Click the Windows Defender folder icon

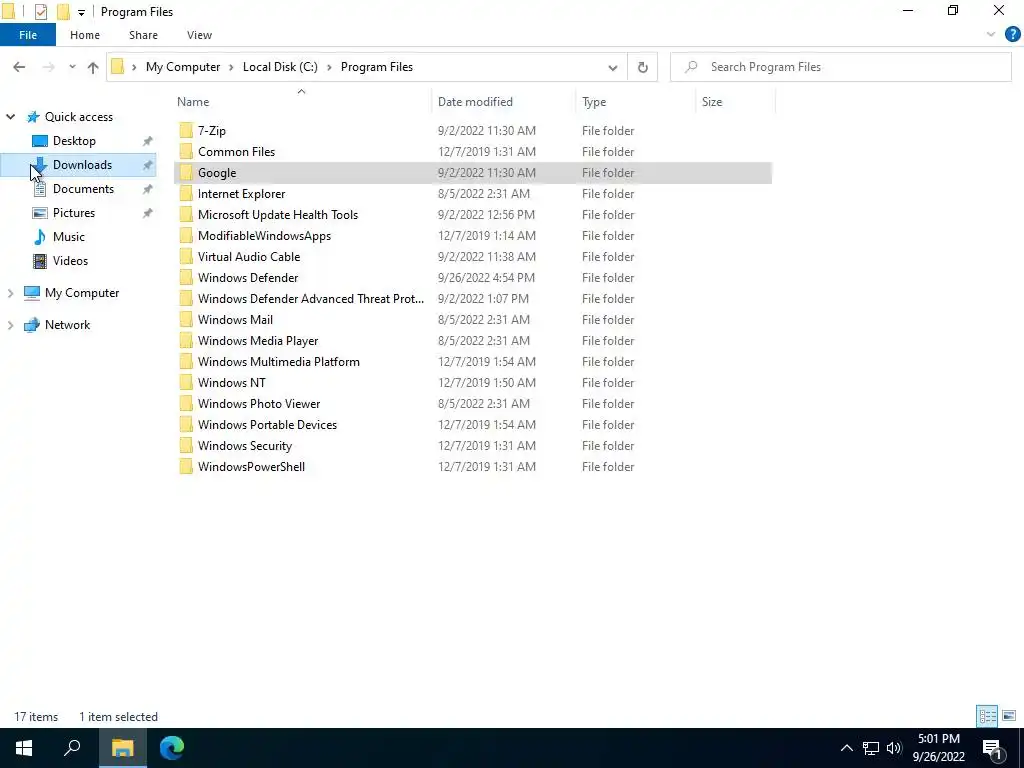[x=186, y=278]
